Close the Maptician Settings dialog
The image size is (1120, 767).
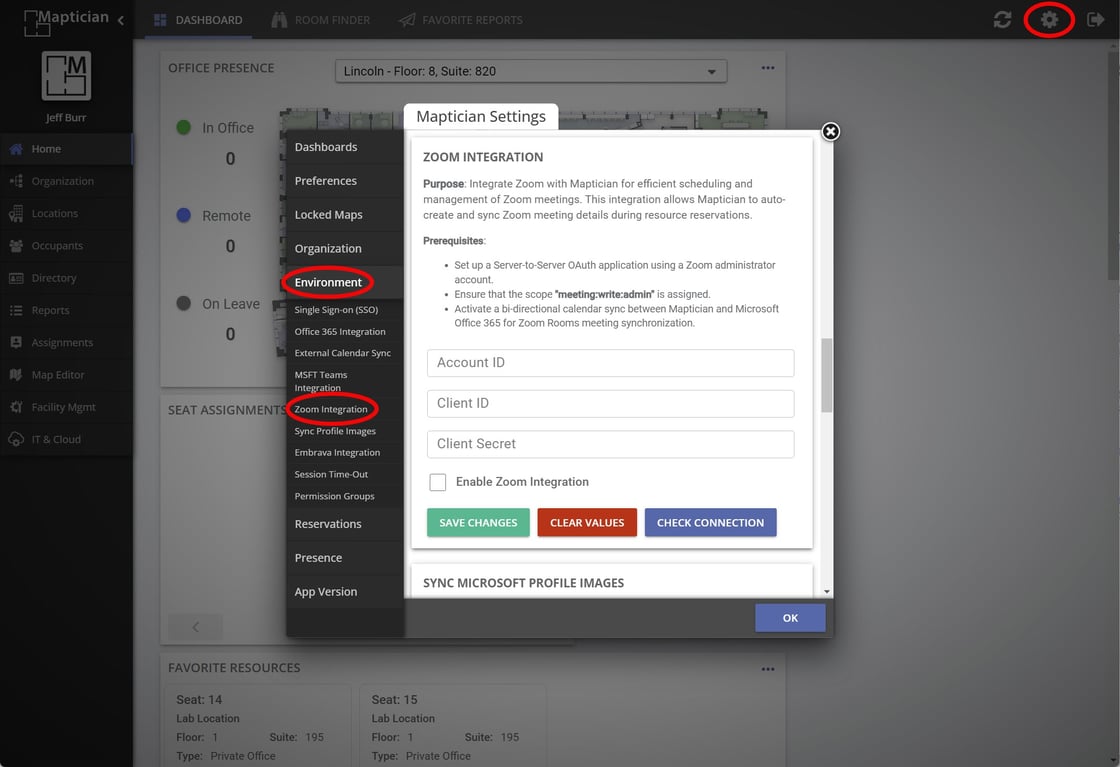(x=830, y=132)
